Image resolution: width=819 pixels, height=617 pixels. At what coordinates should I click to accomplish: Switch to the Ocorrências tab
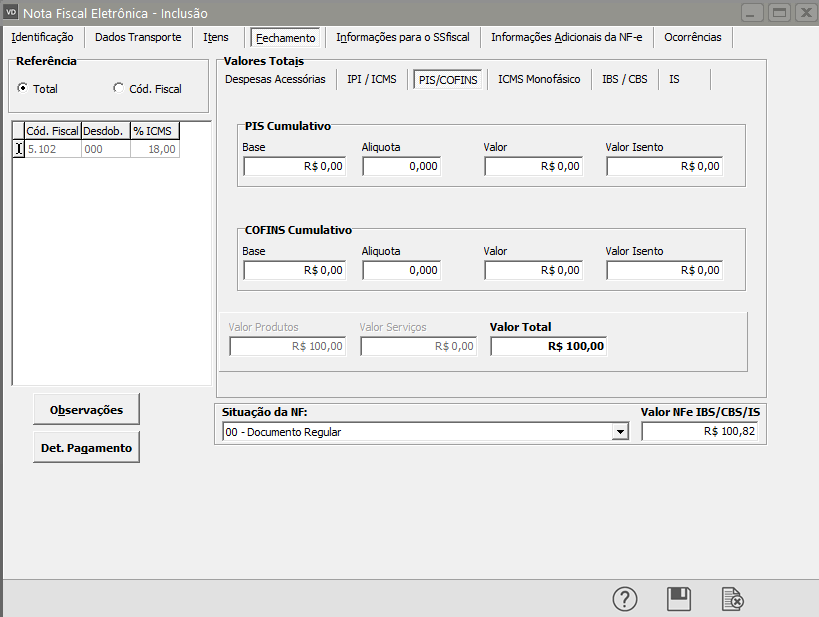point(693,37)
